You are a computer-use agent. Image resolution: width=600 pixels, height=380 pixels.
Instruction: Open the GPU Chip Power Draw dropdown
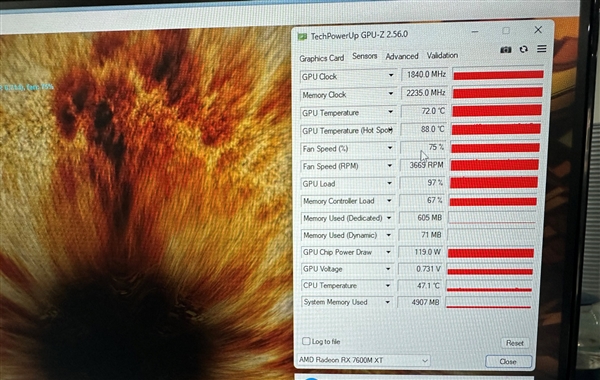pos(388,252)
